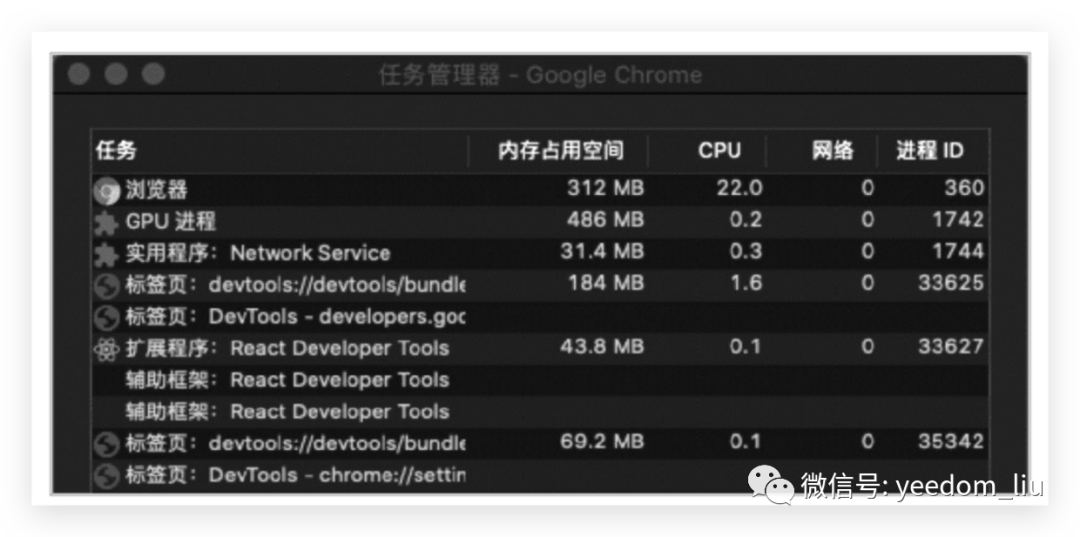
Task: Click the puzzle icon beside GPU 进程
Action: pyautogui.click(x=106, y=221)
